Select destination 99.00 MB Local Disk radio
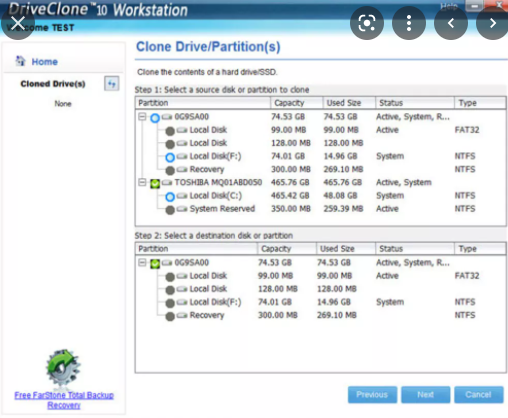508x418 pixels. click(x=170, y=277)
